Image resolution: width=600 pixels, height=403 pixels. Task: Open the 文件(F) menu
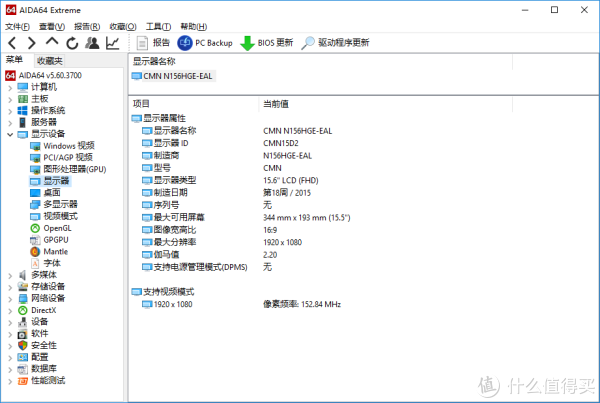click(x=17, y=26)
